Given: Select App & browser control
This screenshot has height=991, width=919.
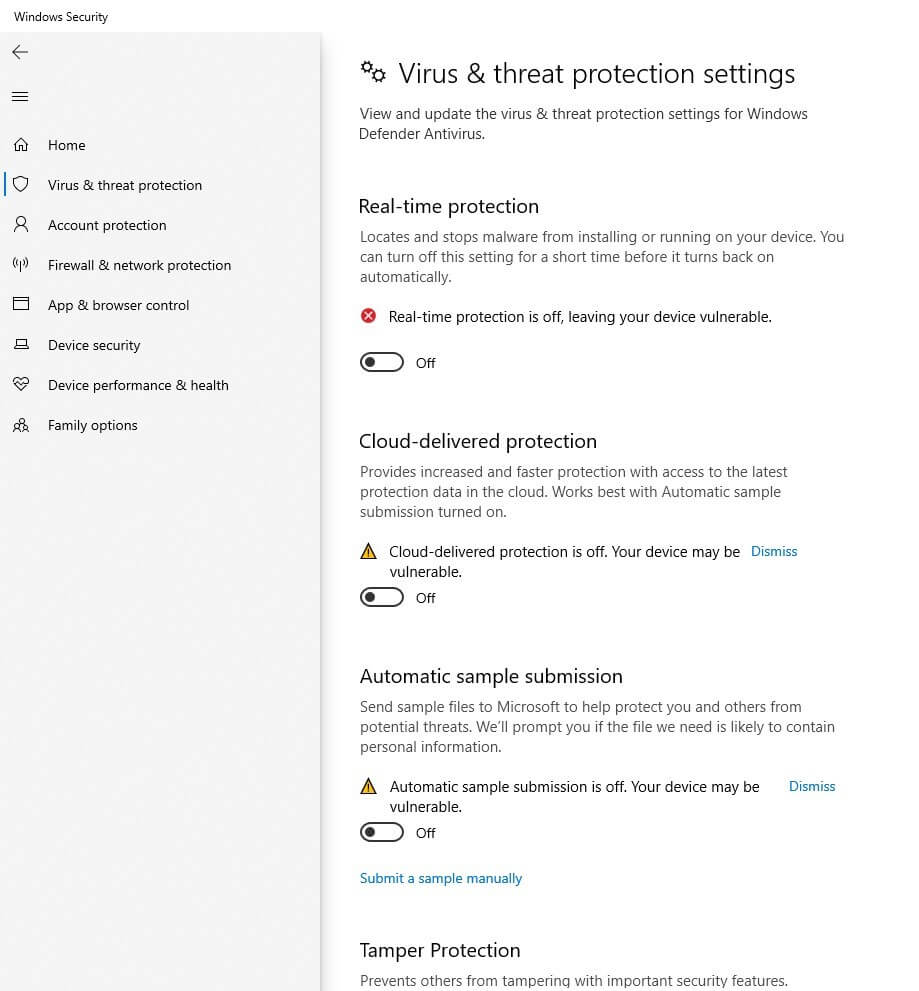Looking at the screenshot, I should pyautogui.click(x=118, y=305).
